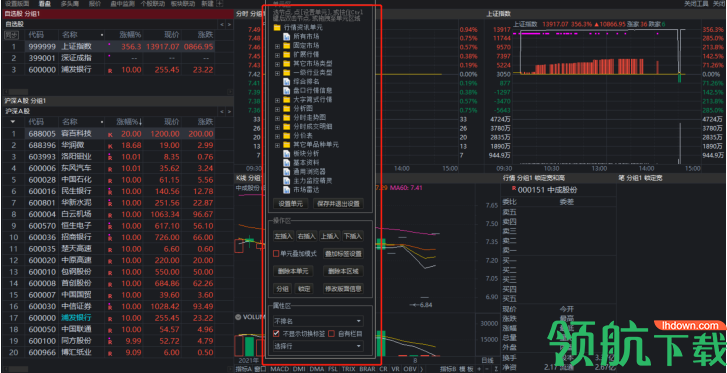Click the round VOLUME indicator settings icon
Image resolution: width=727 pixels, height=373 pixels.
(x=238, y=317)
